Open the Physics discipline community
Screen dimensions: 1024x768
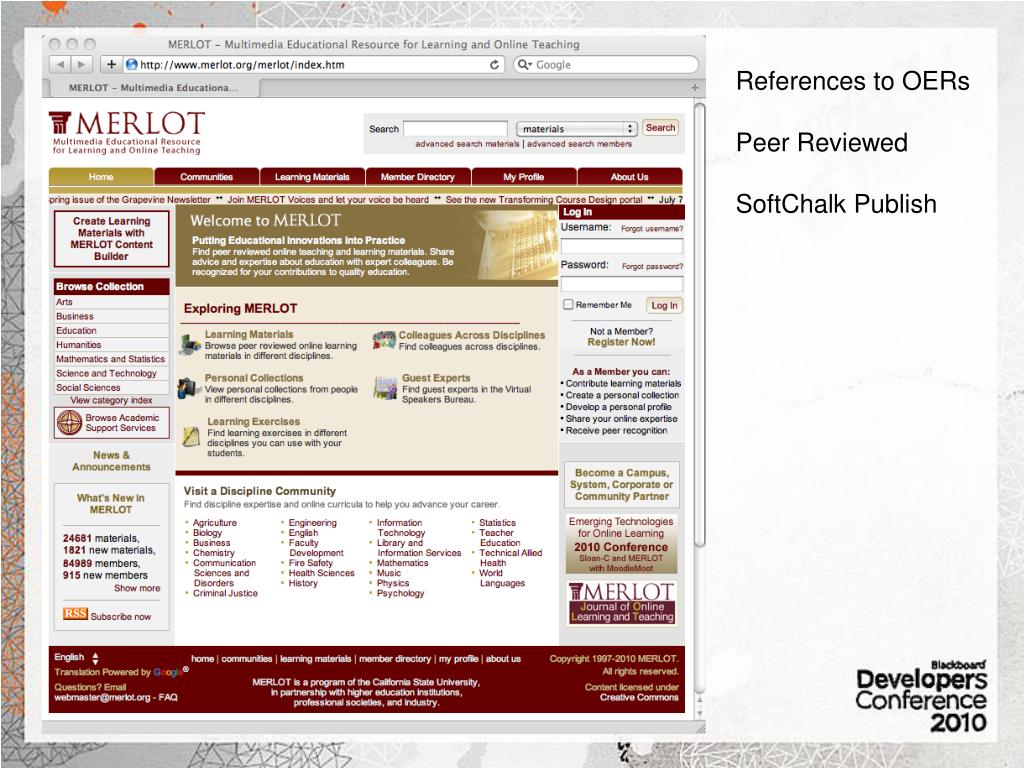coord(393,583)
